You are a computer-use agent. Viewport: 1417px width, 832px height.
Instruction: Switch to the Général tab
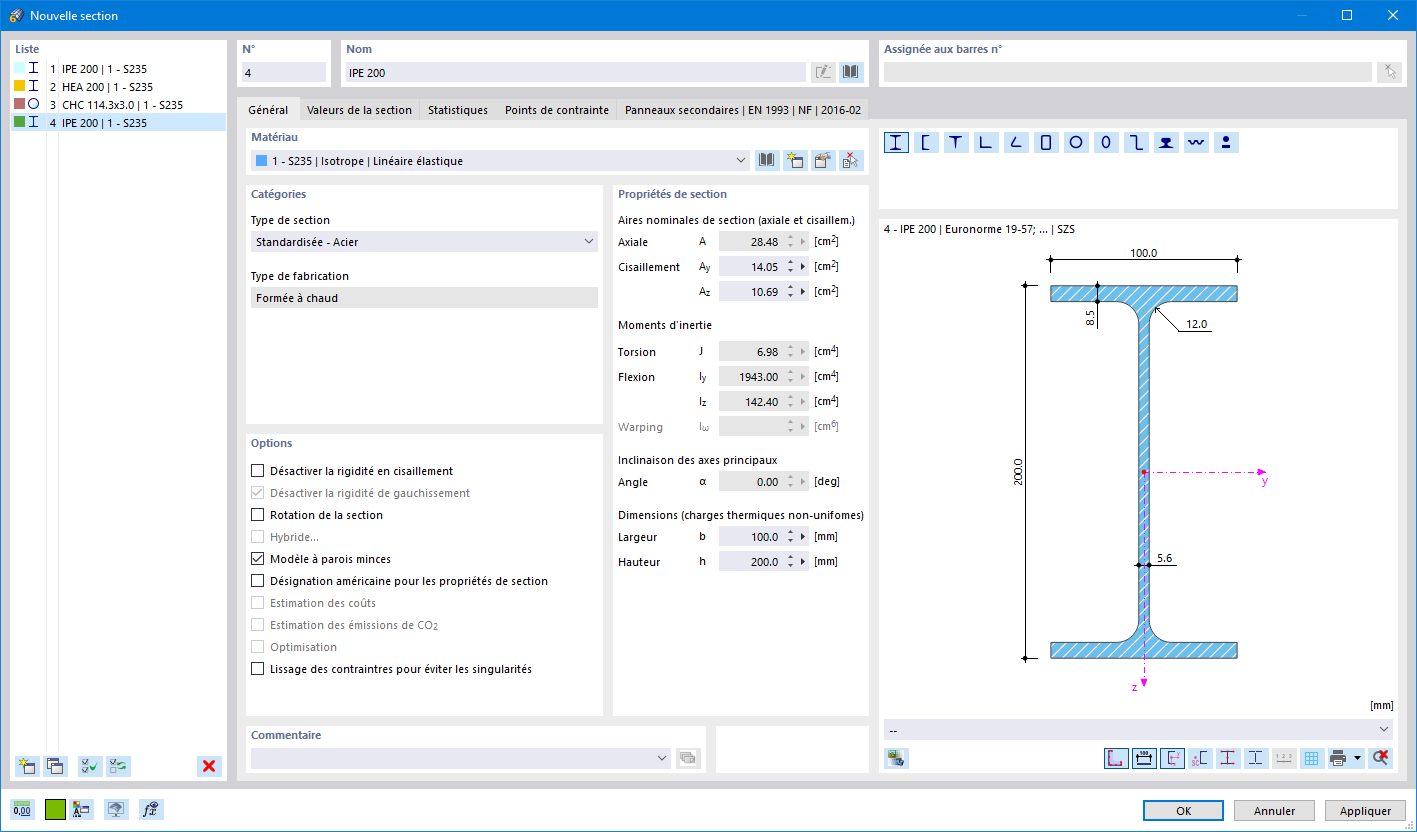pos(268,110)
